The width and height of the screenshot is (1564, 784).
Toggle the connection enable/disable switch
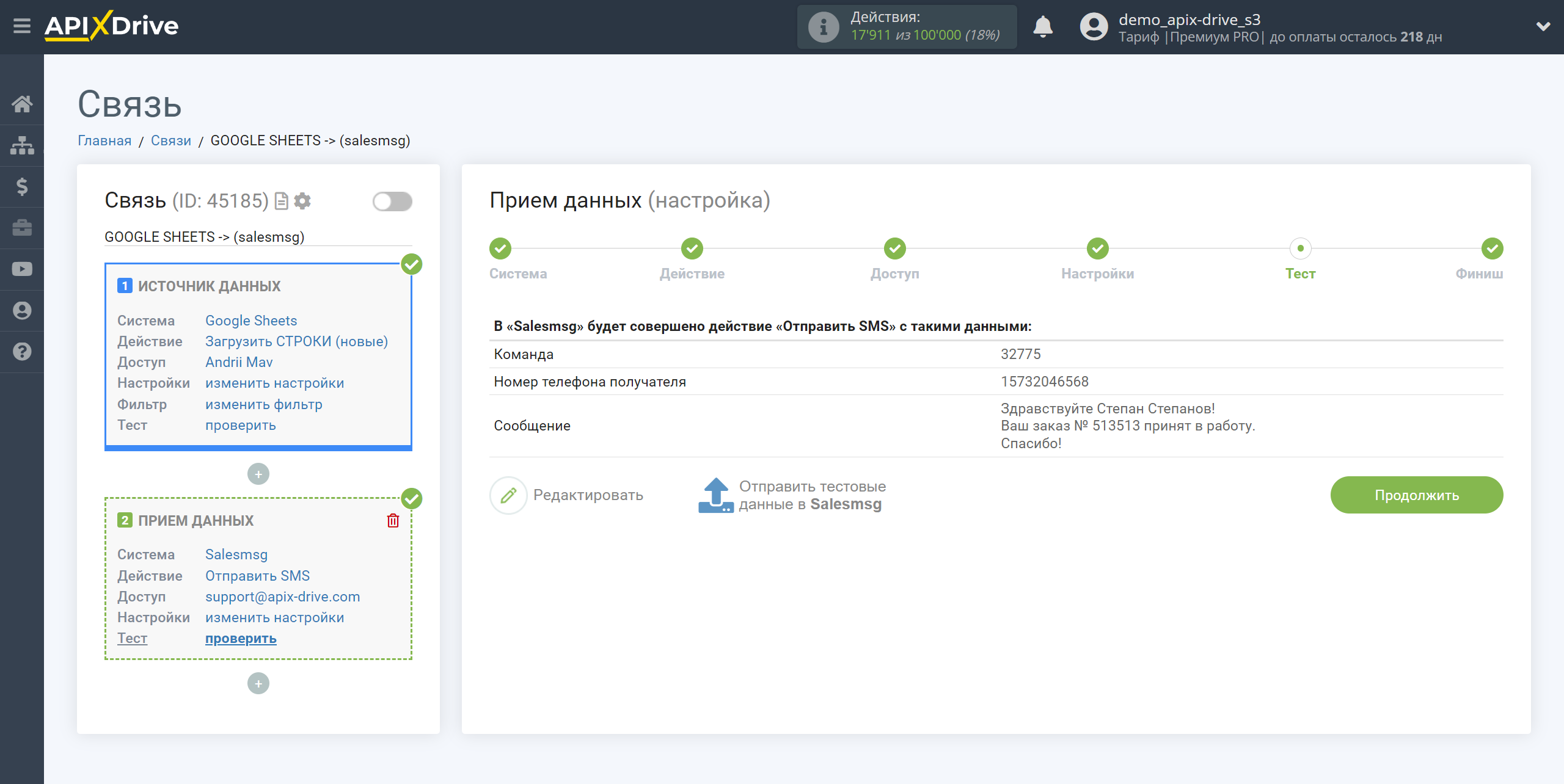coord(391,201)
